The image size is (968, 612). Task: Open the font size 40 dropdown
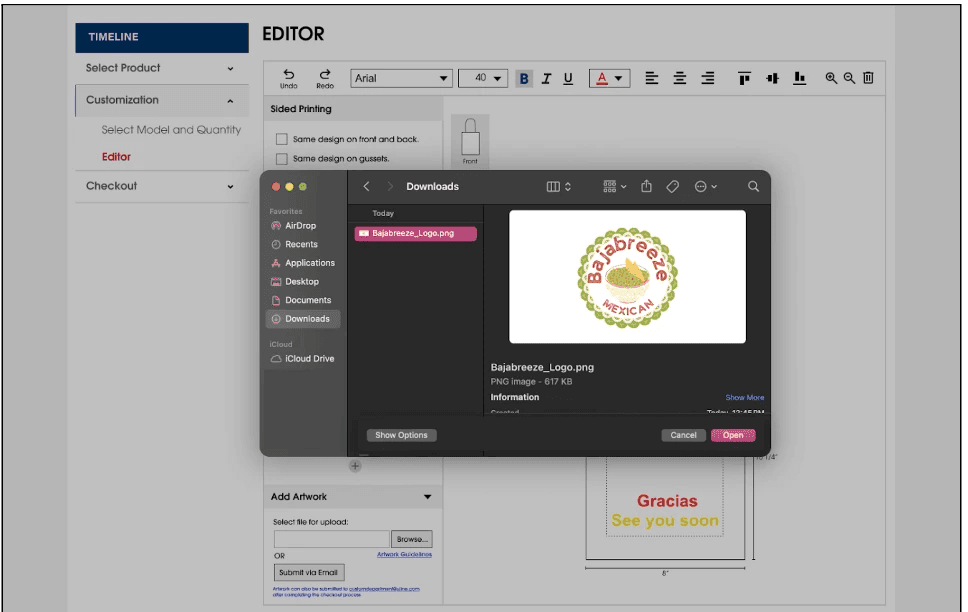pyautogui.click(x=483, y=78)
